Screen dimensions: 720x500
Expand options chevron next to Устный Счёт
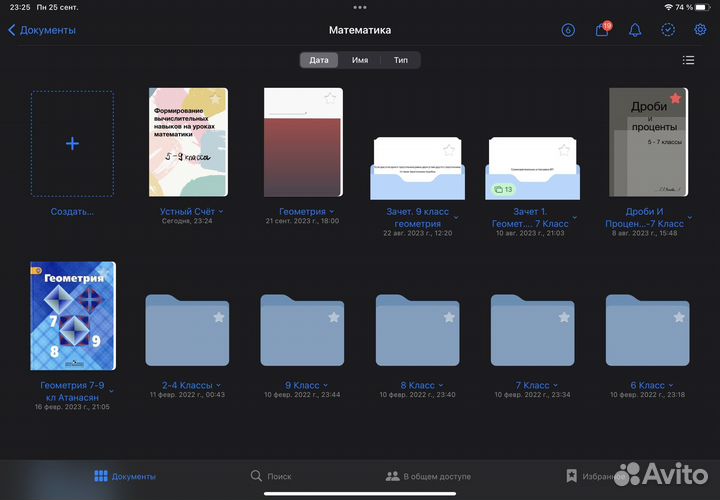[221, 212]
